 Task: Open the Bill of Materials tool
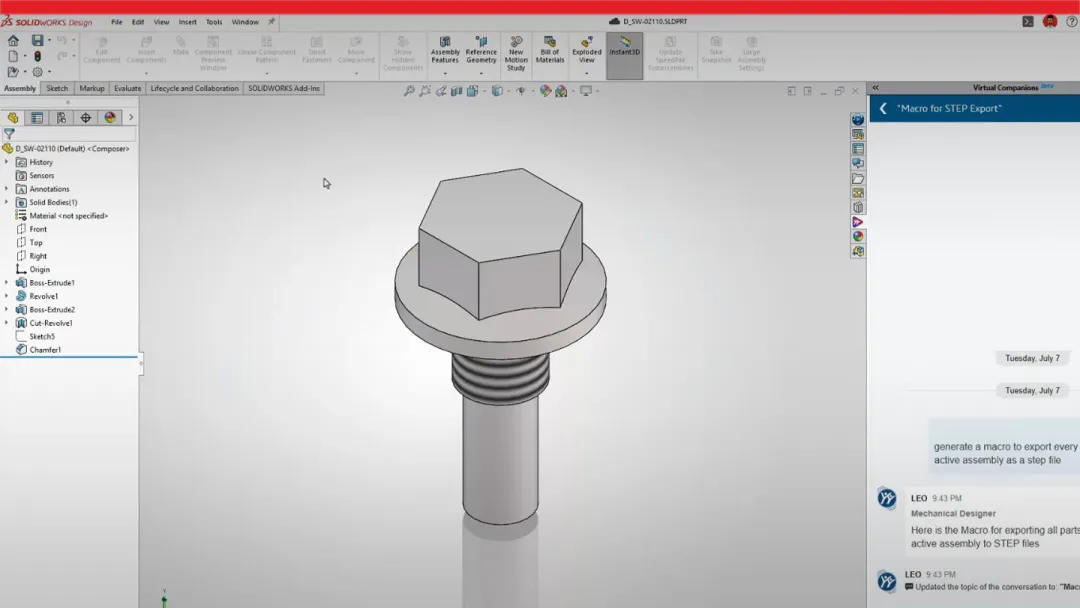(x=550, y=51)
